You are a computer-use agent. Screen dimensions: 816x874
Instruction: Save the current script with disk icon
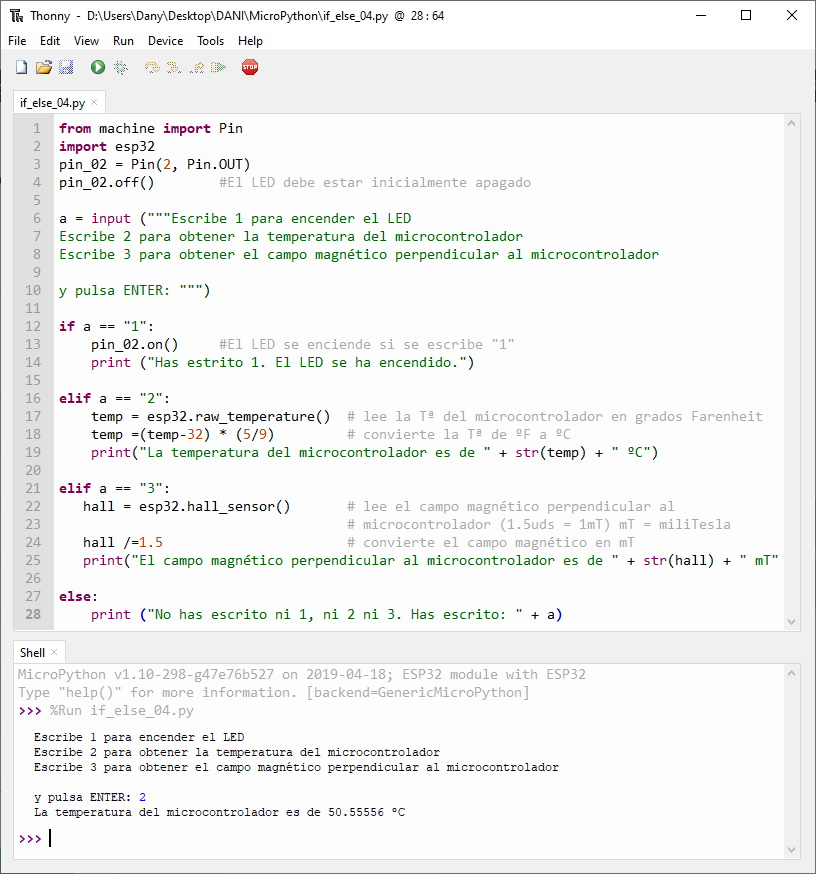[x=66, y=67]
